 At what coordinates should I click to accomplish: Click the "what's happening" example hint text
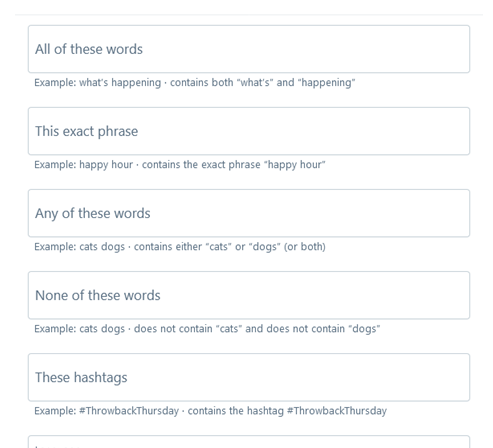pyautogui.click(x=195, y=83)
